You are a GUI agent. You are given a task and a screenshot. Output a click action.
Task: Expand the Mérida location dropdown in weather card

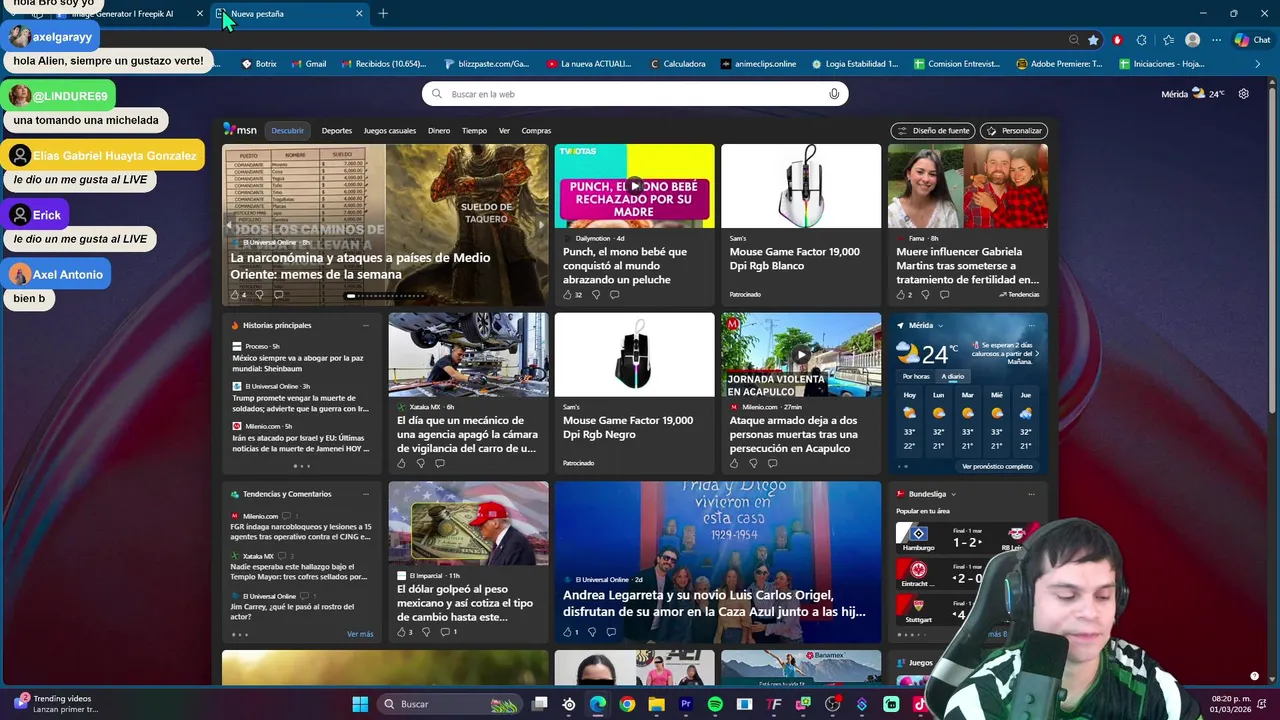click(941, 325)
